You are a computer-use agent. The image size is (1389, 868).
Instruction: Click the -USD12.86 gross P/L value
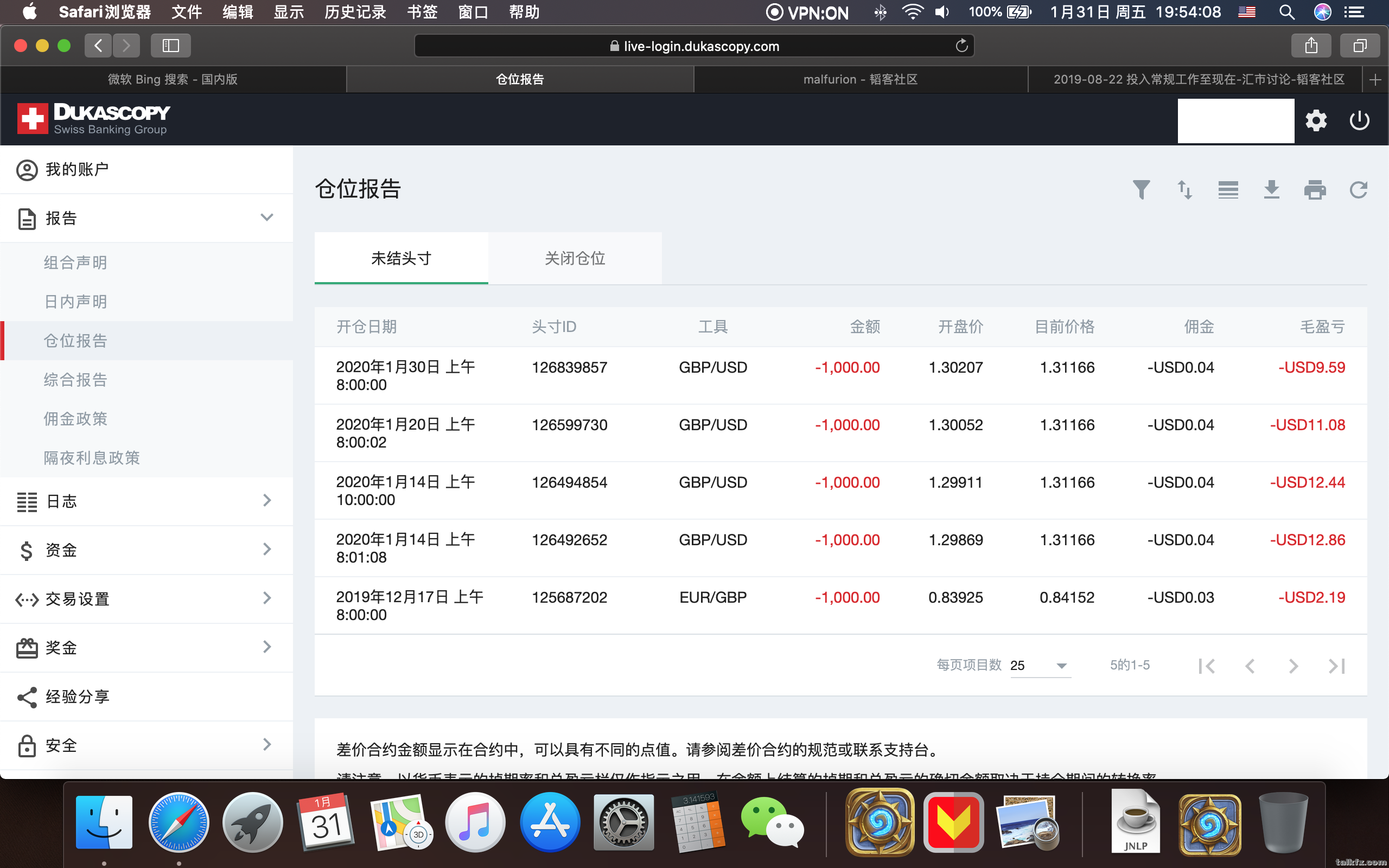click(x=1307, y=540)
